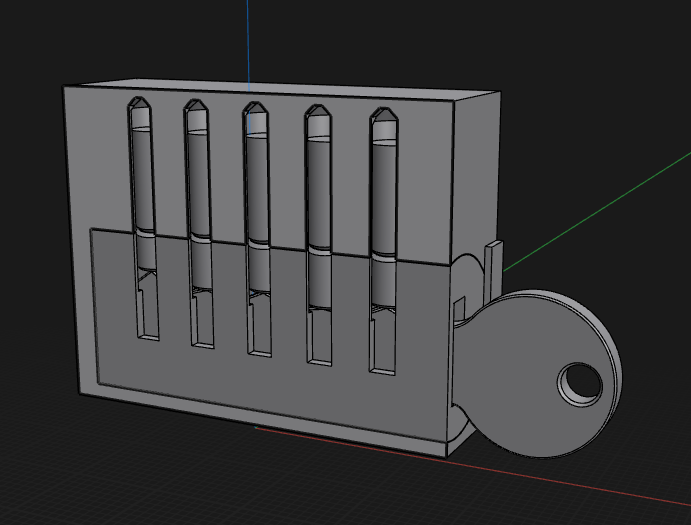Select the rightmost pin chamber nearest the key
Screen dimensions: 691x525
[383, 241]
